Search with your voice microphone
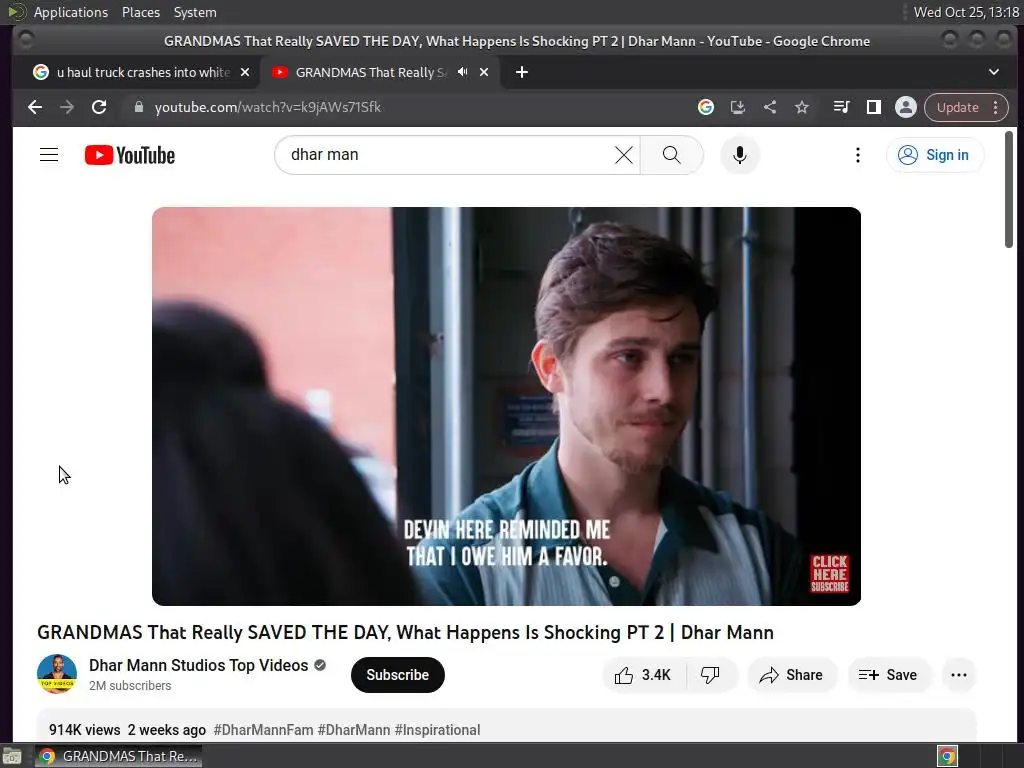Image resolution: width=1024 pixels, height=768 pixels. tap(739, 155)
